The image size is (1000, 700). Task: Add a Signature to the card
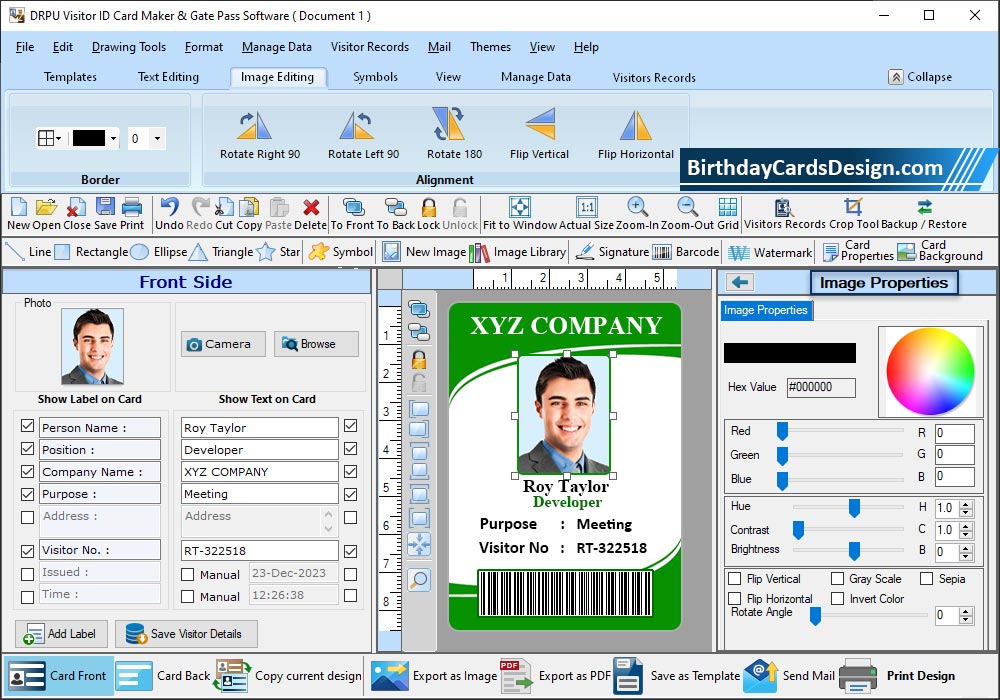point(612,252)
